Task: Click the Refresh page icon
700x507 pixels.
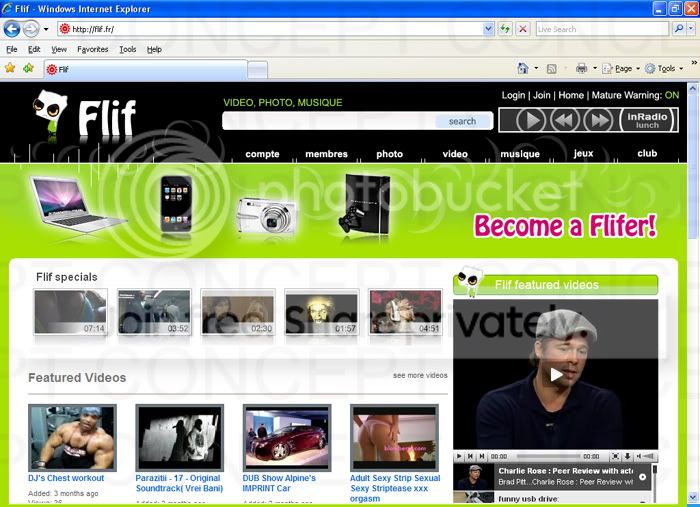Action: click(505, 29)
